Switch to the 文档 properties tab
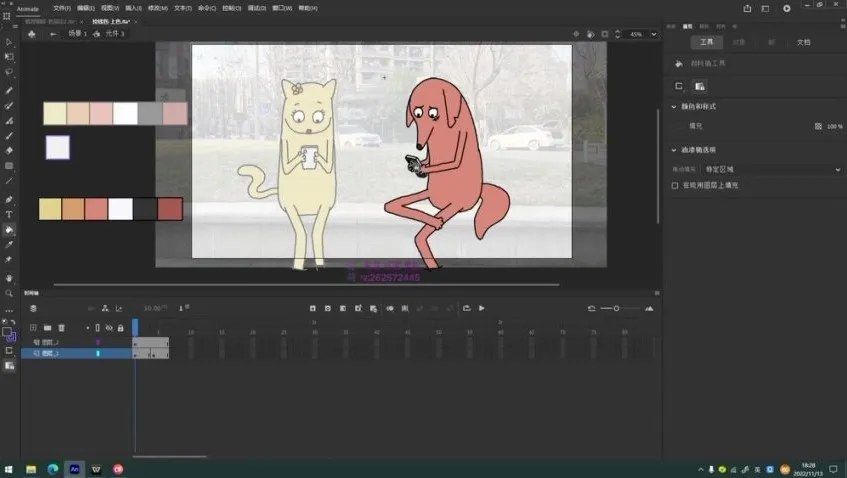The image size is (847, 478). point(803,43)
